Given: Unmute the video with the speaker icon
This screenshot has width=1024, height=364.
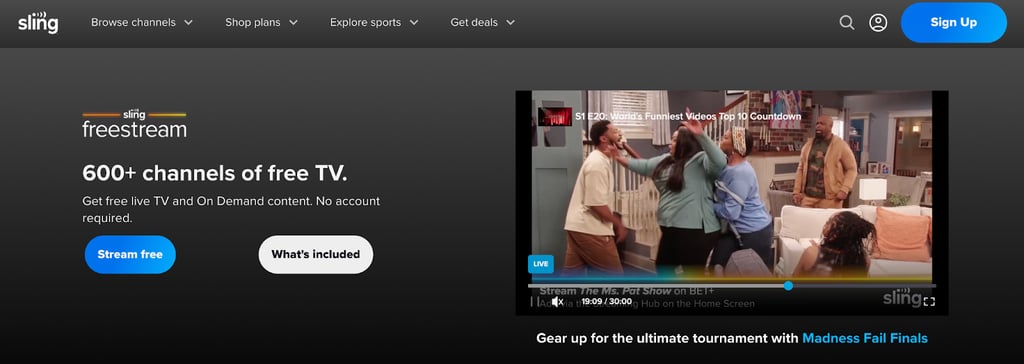Looking at the screenshot, I should (x=557, y=301).
